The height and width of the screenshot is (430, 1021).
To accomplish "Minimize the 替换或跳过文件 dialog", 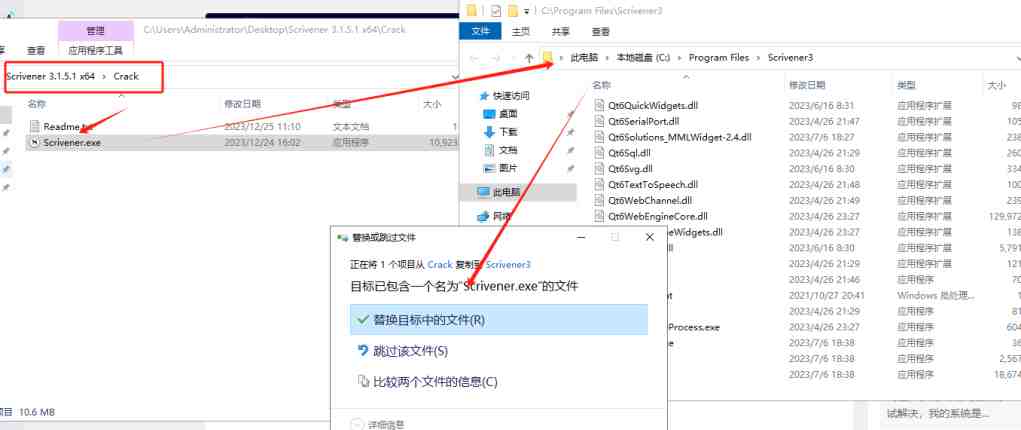I will click(x=581, y=237).
